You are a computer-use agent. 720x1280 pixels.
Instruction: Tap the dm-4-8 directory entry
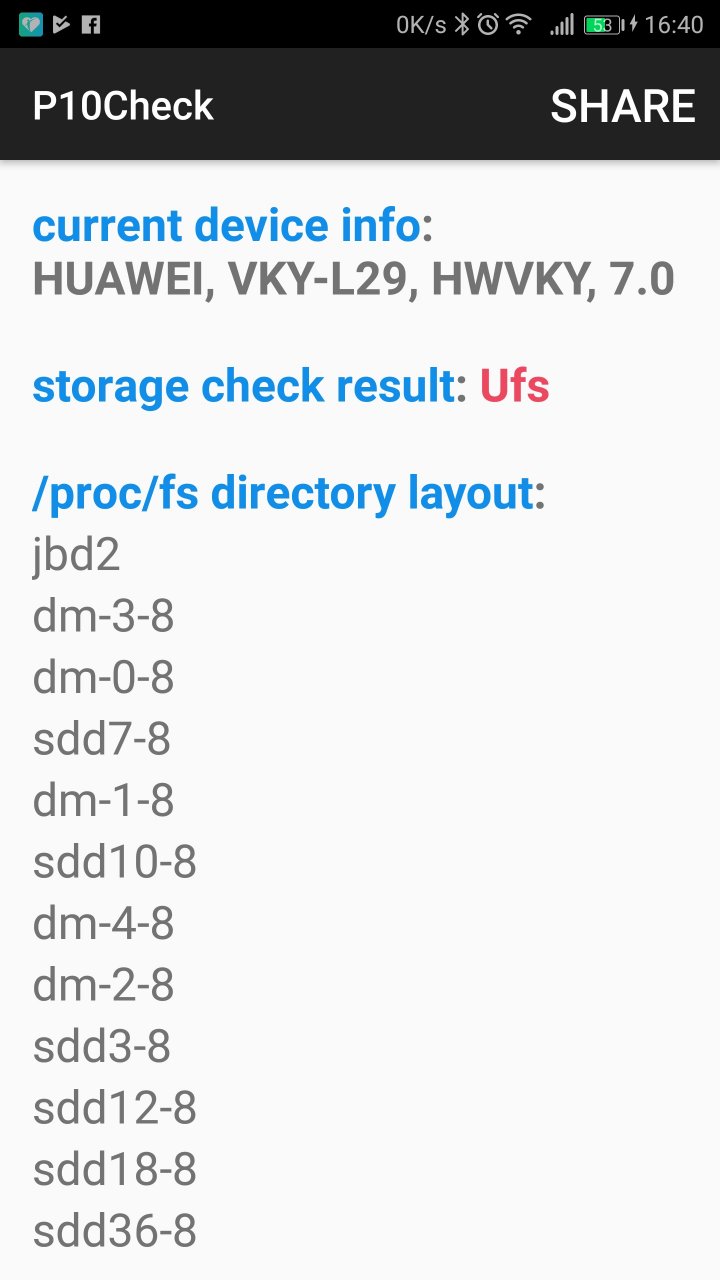(x=104, y=924)
